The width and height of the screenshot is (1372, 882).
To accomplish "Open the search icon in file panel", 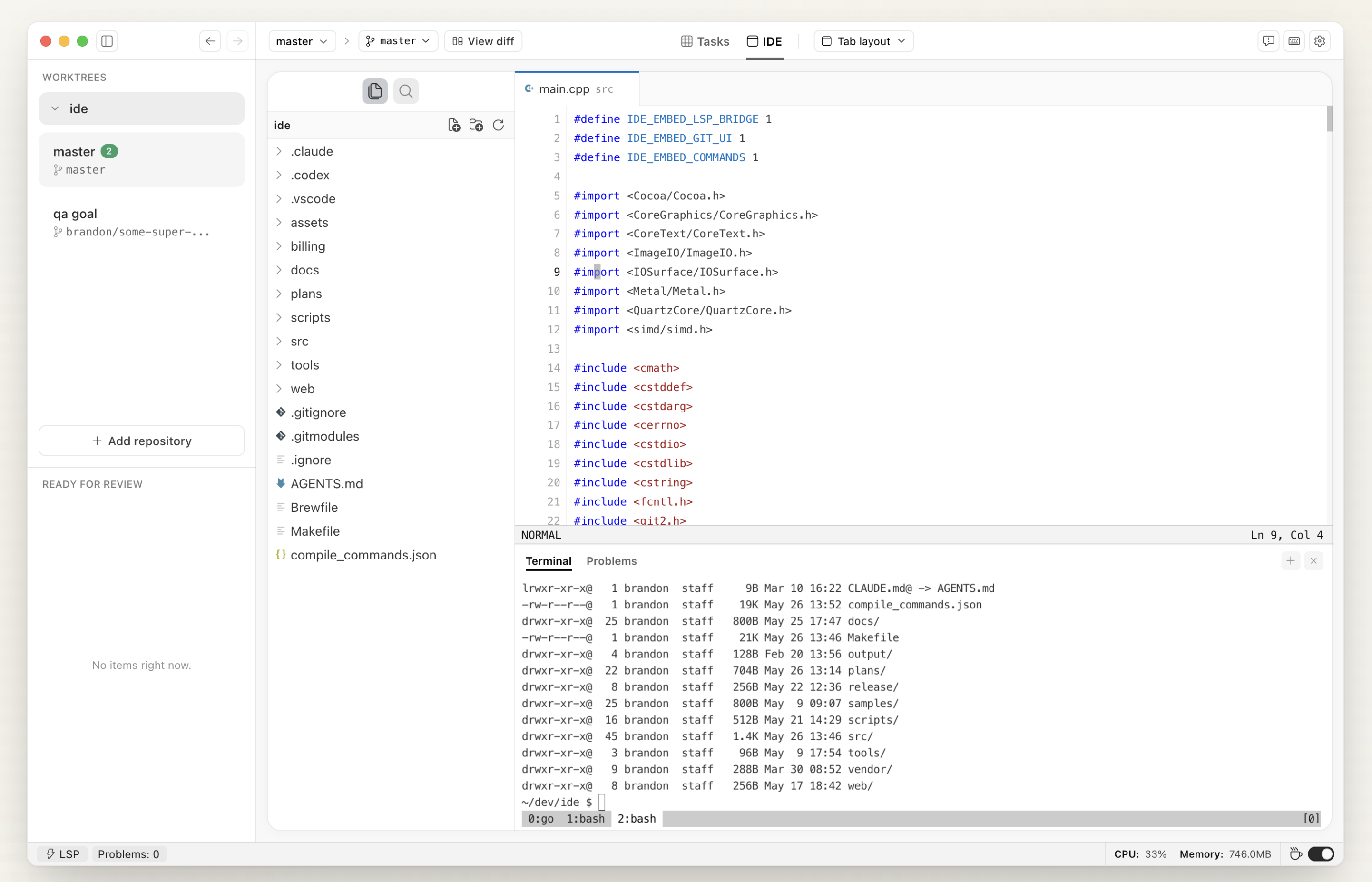I will [x=406, y=91].
